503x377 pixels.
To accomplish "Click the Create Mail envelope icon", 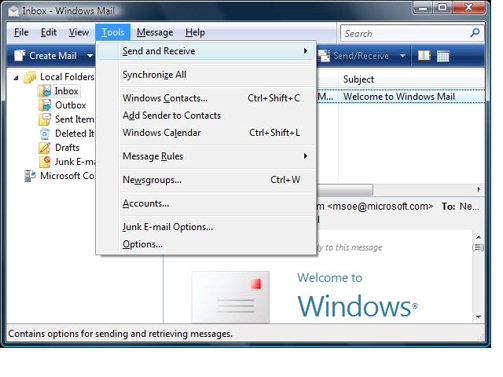I will tap(20, 56).
